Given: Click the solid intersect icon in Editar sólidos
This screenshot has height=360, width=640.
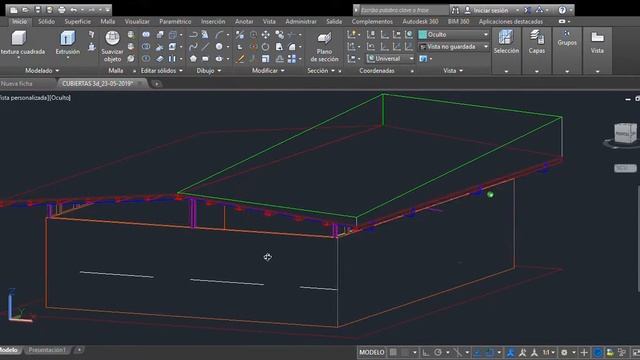Looking at the screenshot, I should point(146,59).
